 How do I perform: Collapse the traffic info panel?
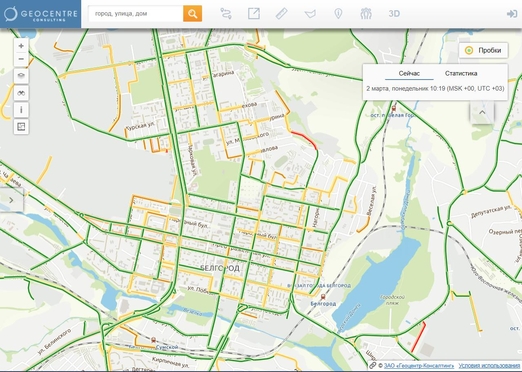click(482, 112)
